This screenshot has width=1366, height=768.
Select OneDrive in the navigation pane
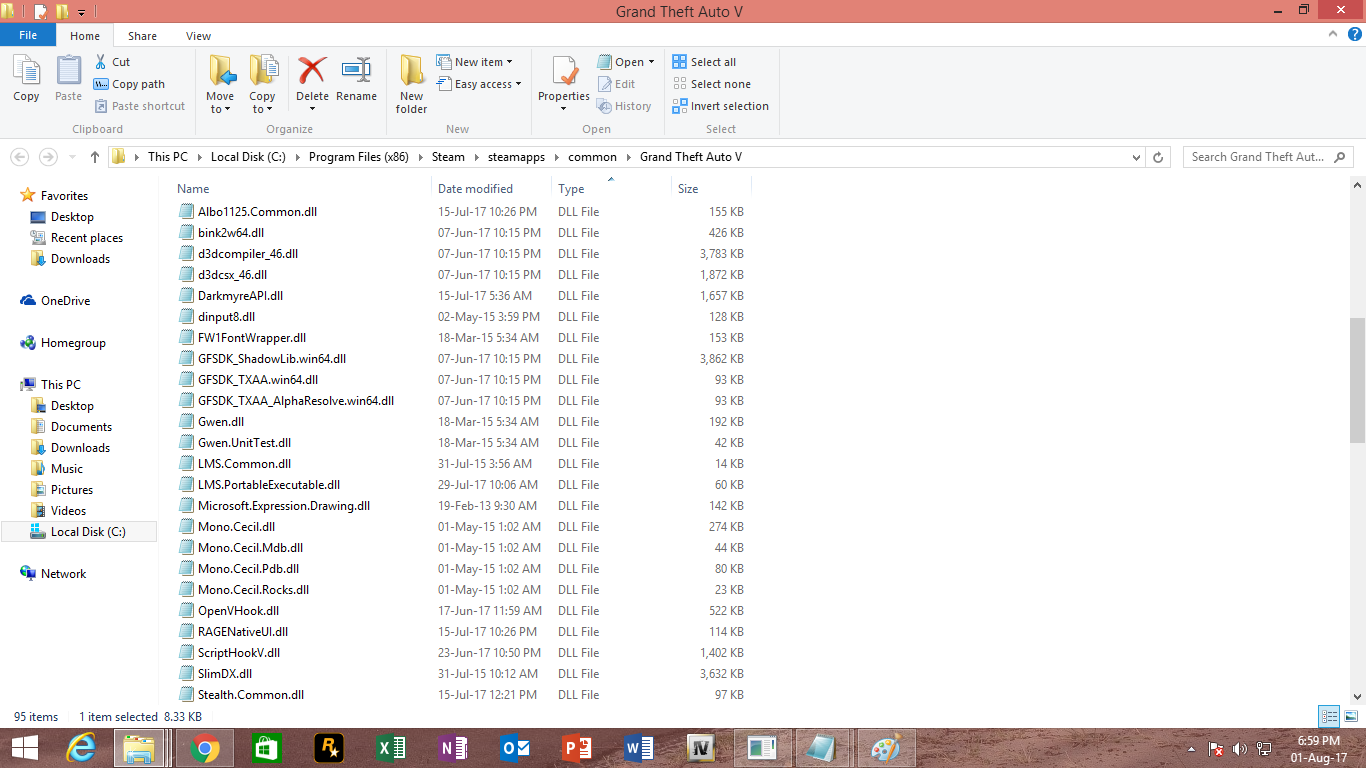(x=65, y=301)
